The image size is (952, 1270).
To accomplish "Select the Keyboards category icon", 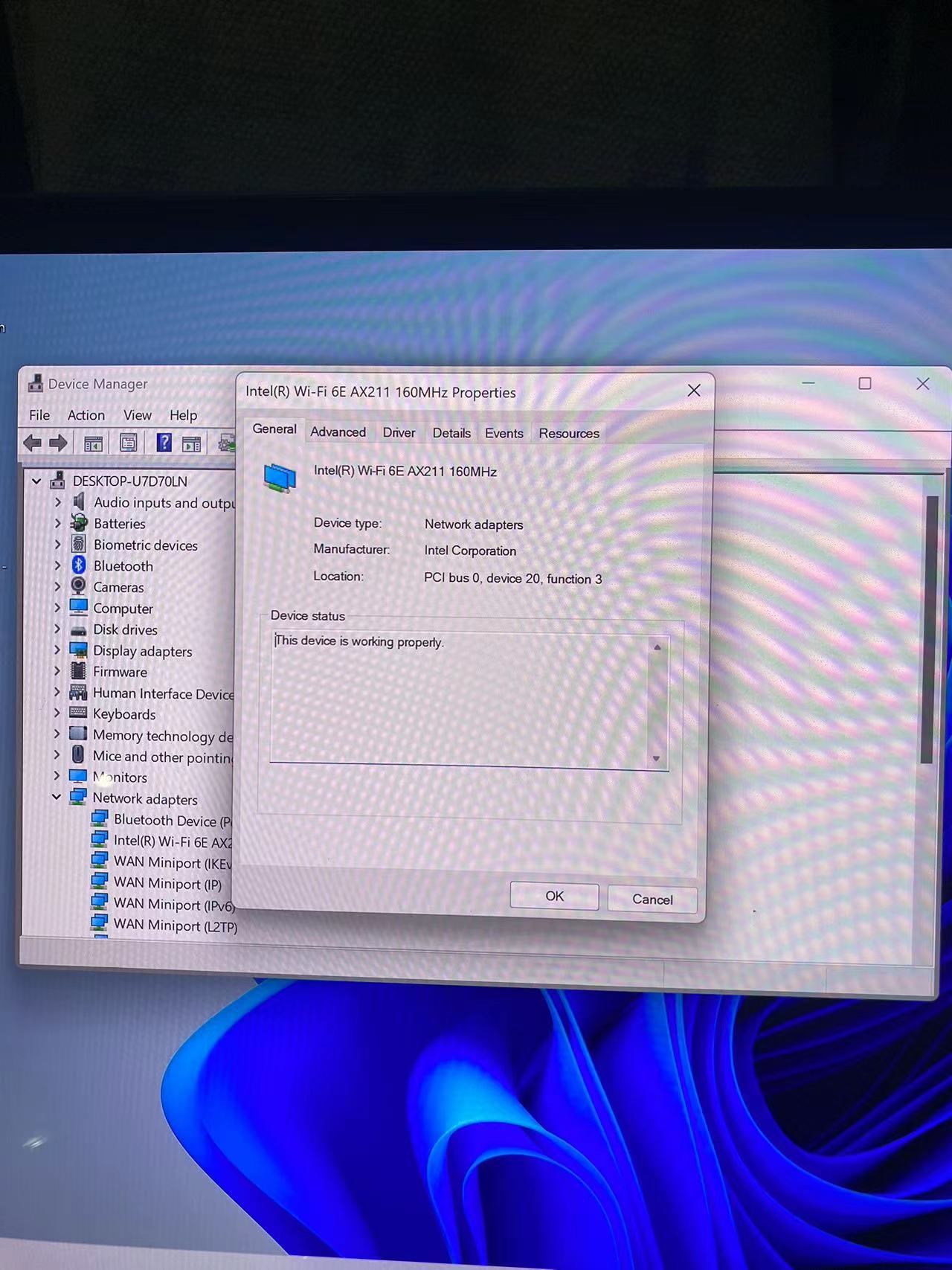I will tap(78, 713).
